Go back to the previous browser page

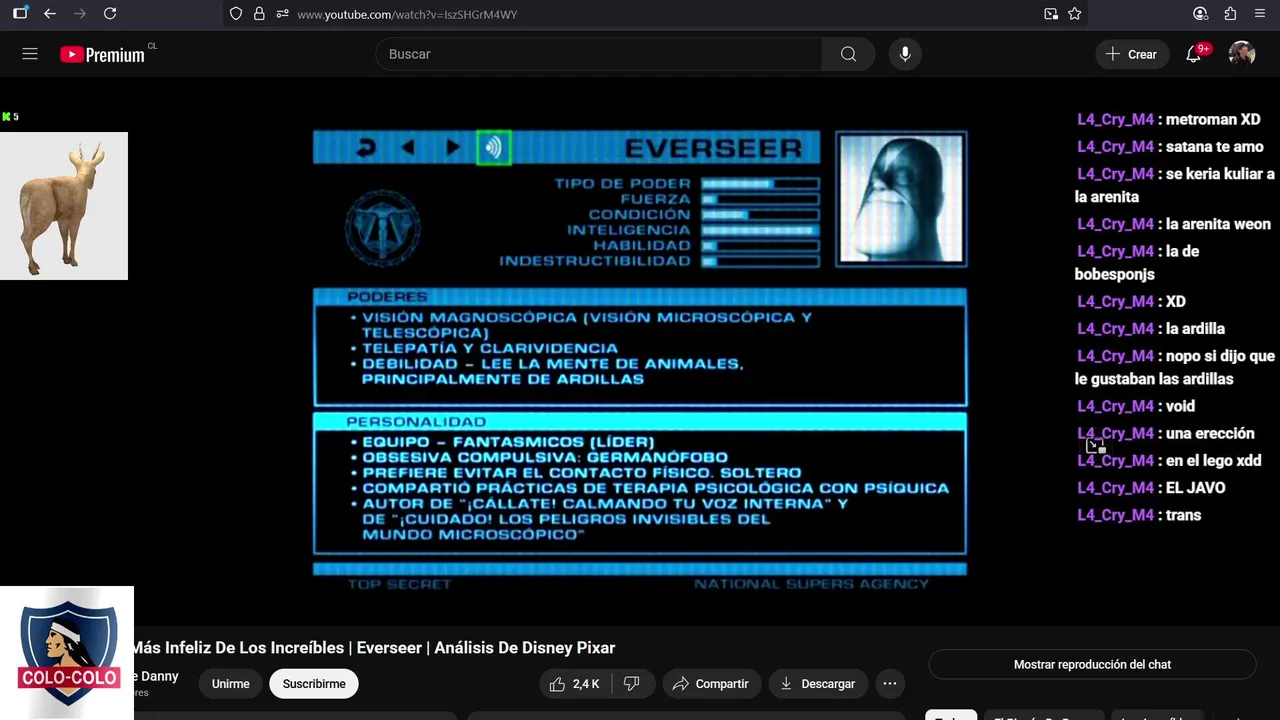[50, 14]
